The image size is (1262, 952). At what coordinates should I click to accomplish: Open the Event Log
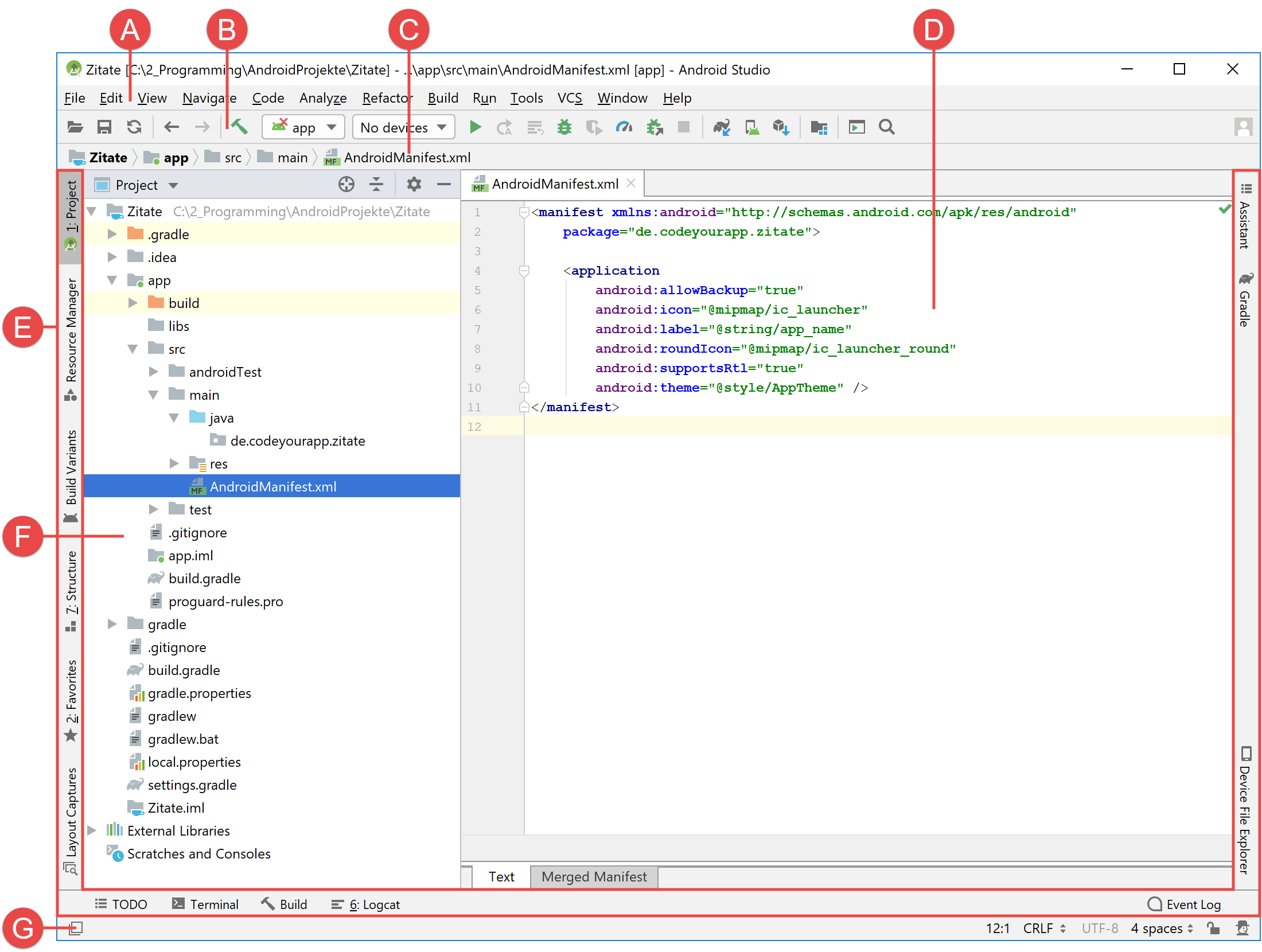click(1184, 904)
